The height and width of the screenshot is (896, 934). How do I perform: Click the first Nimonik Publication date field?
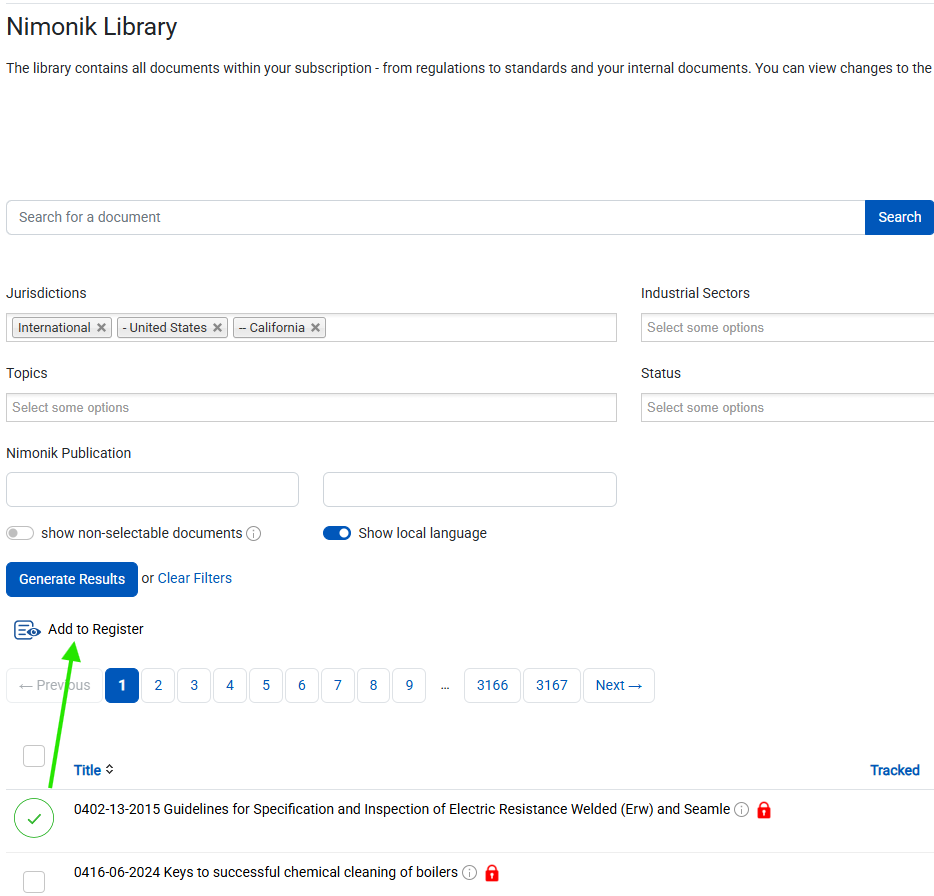coord(152,490)
